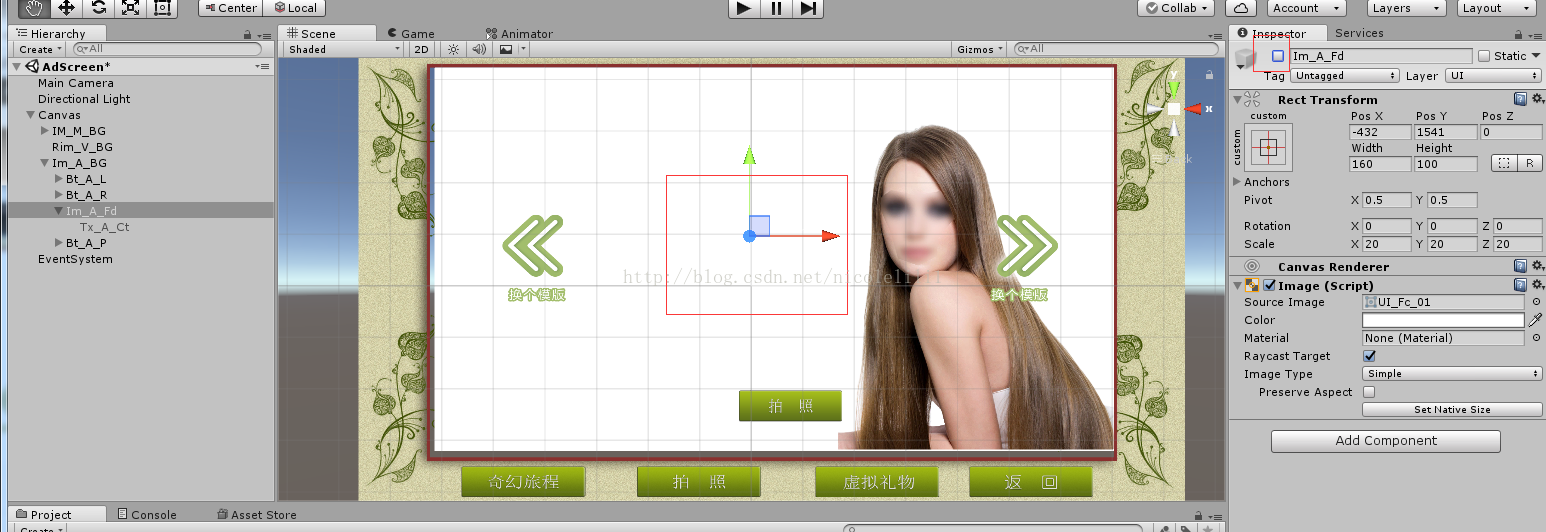Toggle the Im_A_Fd active checkbox
The height and width of the screenshot is (532, 1546).
[1278, 56]
